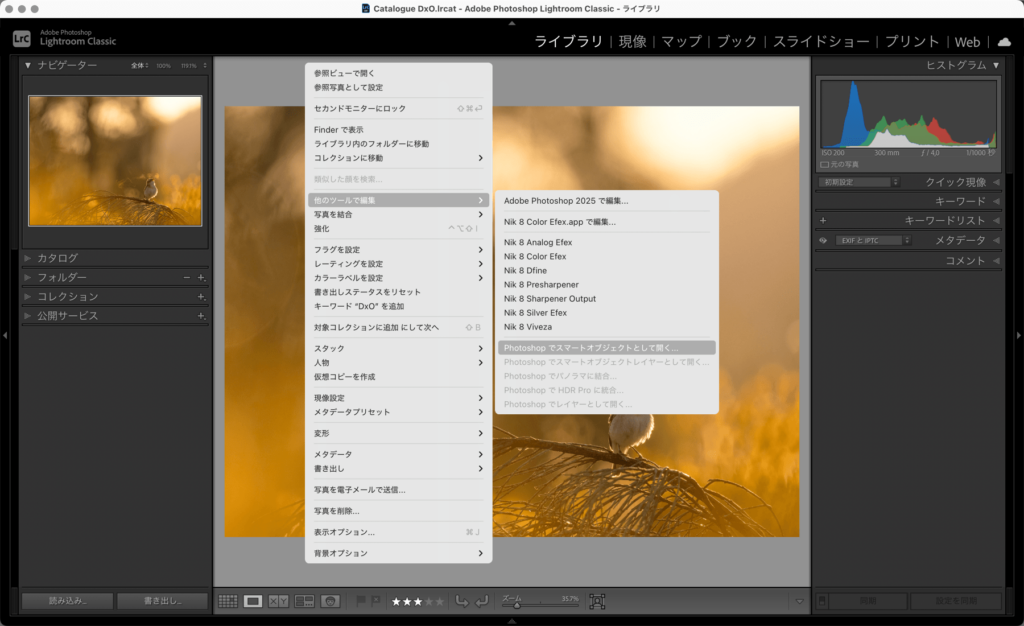The image size is (1024, 626).
Task: Set rating to third star
Action: tap(418, 602)
